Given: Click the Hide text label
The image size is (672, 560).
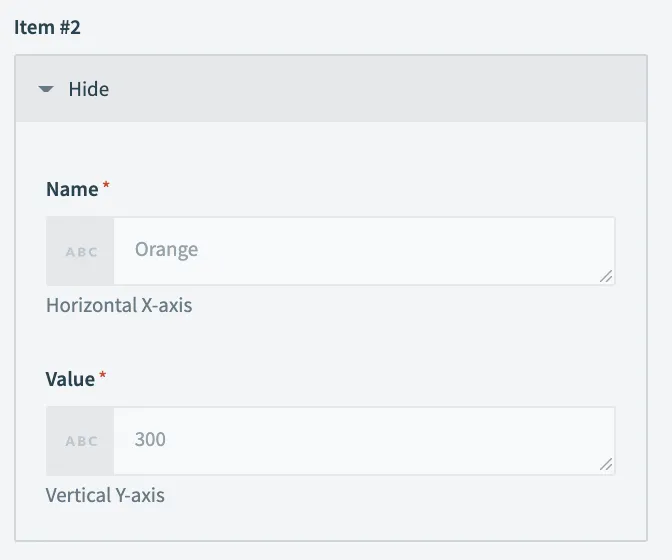Looking at the screenshot, I should 88,89.
